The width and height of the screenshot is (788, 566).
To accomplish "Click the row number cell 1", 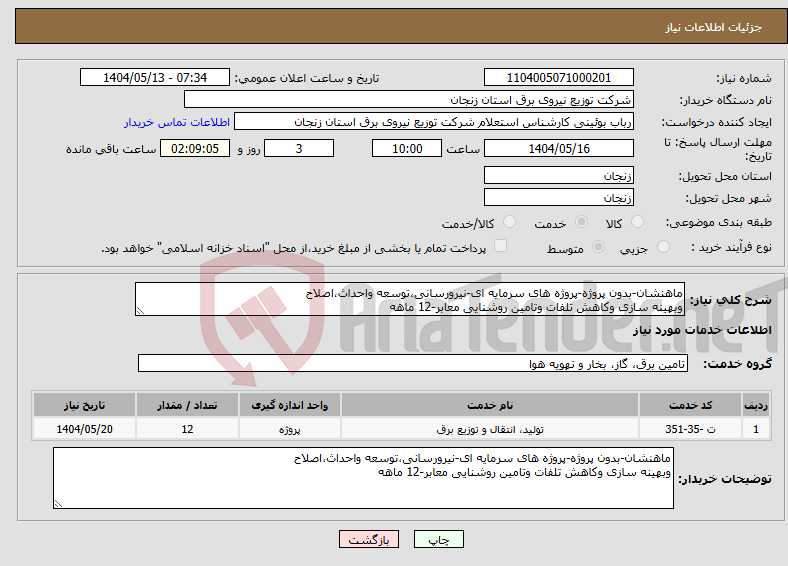I will click(x=756, y=429).
